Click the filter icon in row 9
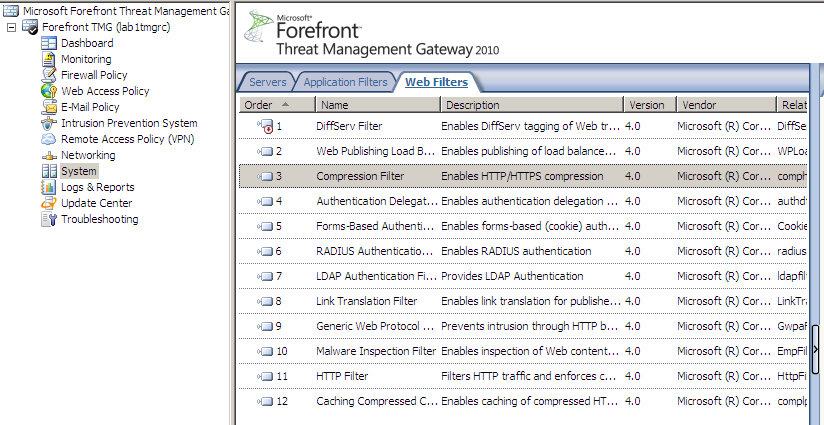The width and height of the screenshot is (824, 425). click(265, 326)
